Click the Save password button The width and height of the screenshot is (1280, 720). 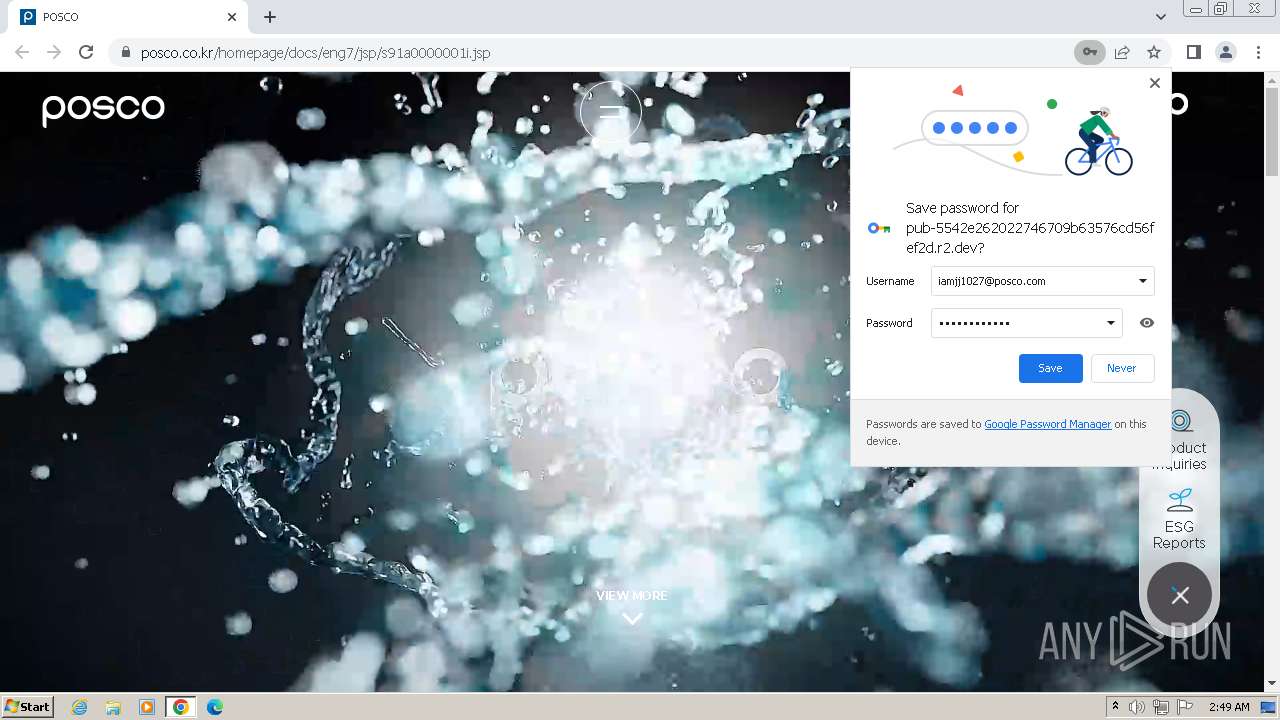(x=1050, y=368)
